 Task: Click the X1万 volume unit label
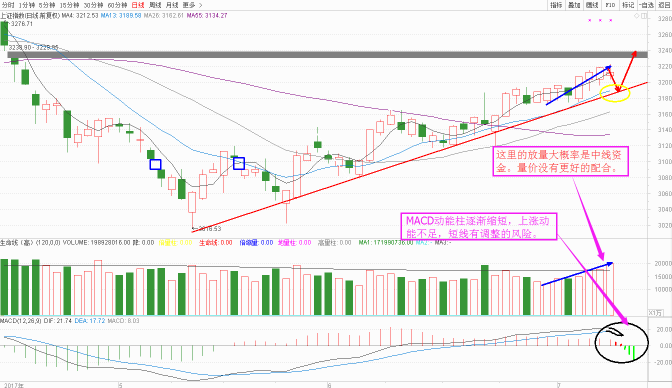click(655, 313)
